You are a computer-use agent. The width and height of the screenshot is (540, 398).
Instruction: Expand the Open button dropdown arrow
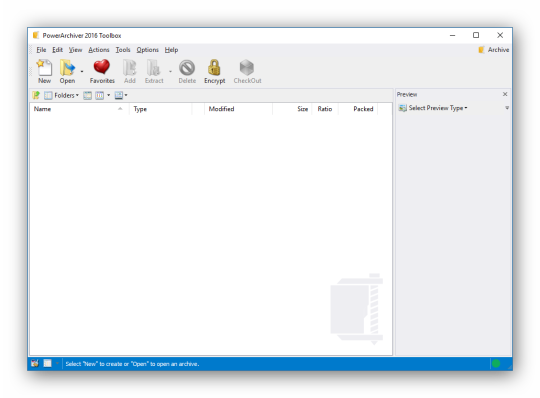[x=82, y=72]
